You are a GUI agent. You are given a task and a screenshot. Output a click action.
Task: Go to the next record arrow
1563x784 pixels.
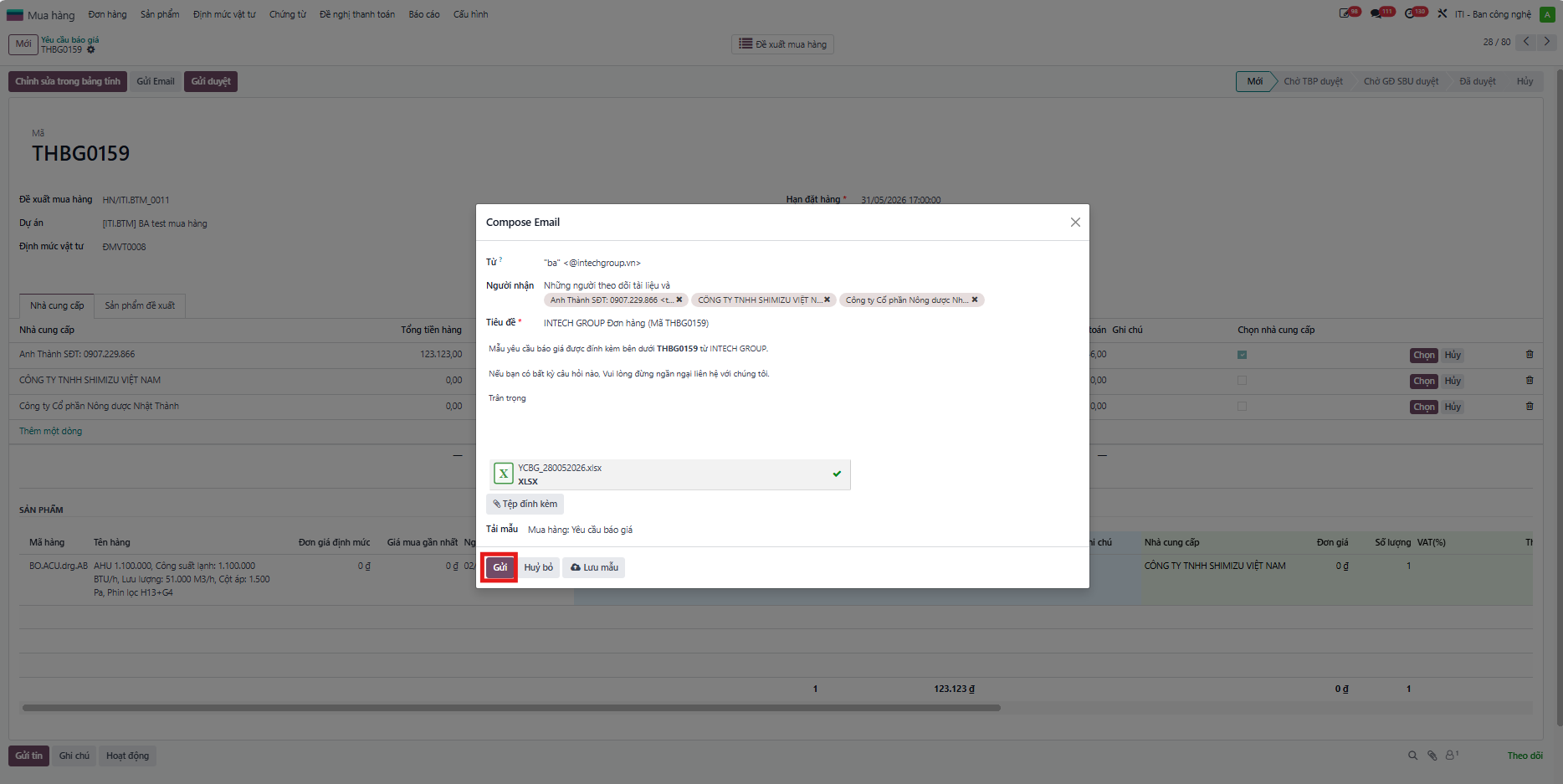coord(1547,42)
